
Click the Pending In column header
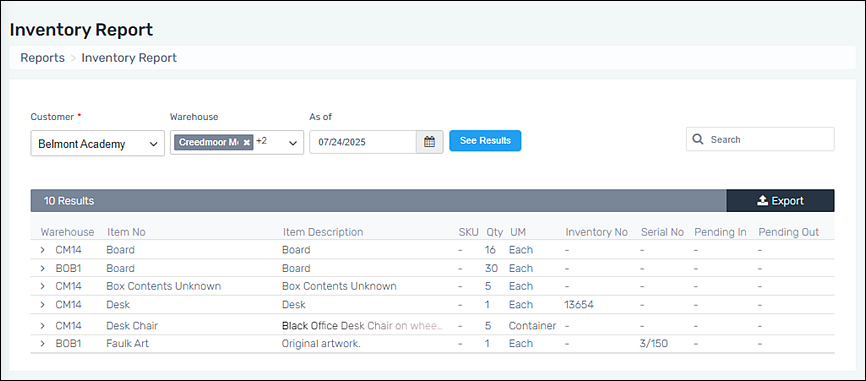coord(720,232)
